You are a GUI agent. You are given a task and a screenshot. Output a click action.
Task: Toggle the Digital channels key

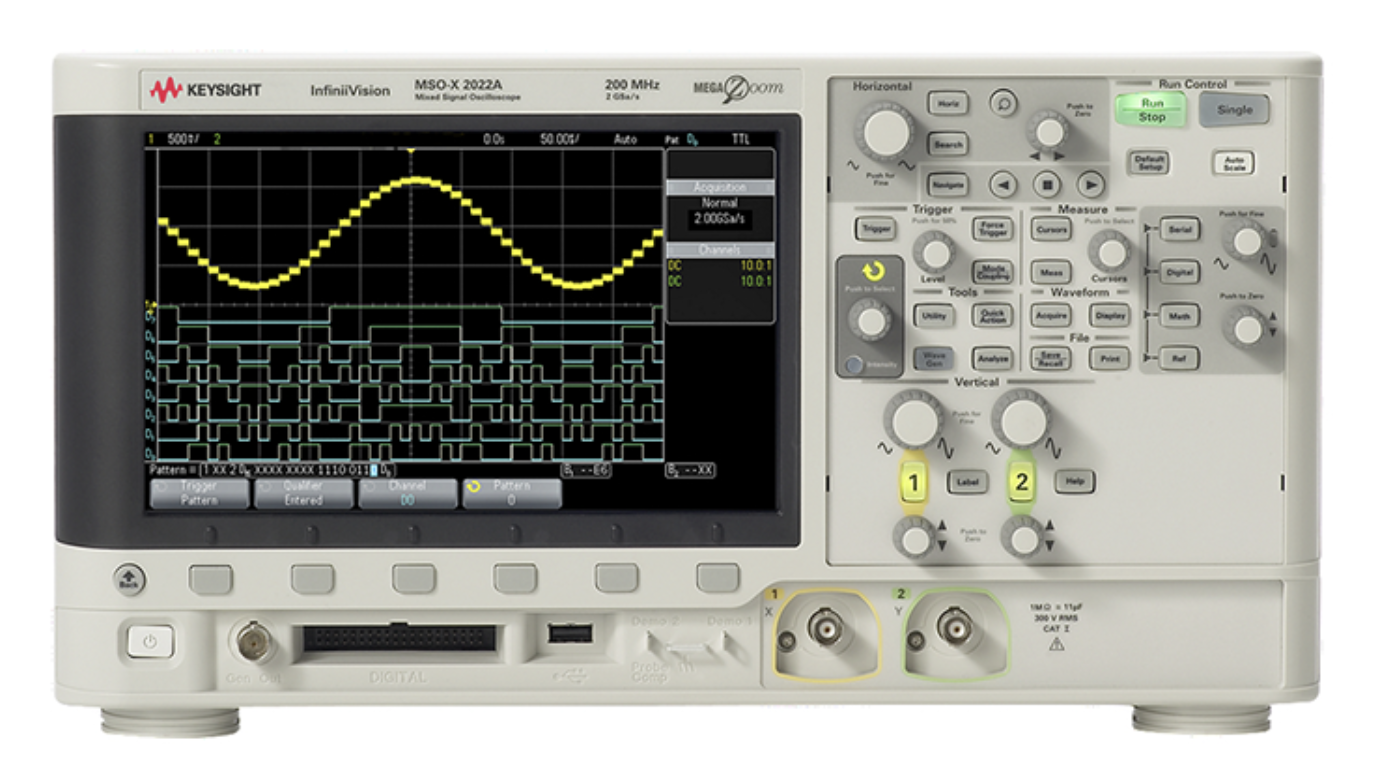[1180, 273]
